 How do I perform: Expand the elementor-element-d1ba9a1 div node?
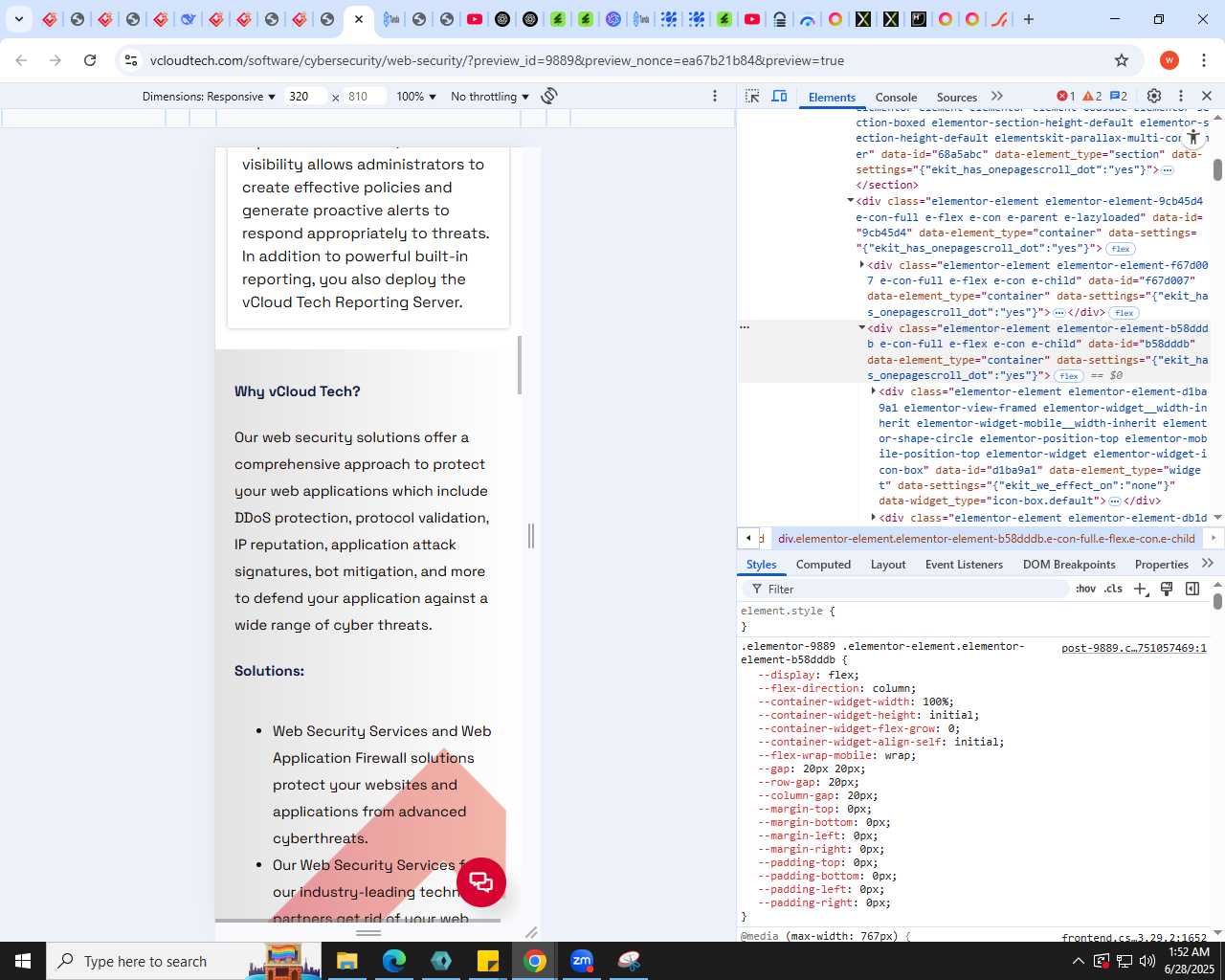[873, 391]
